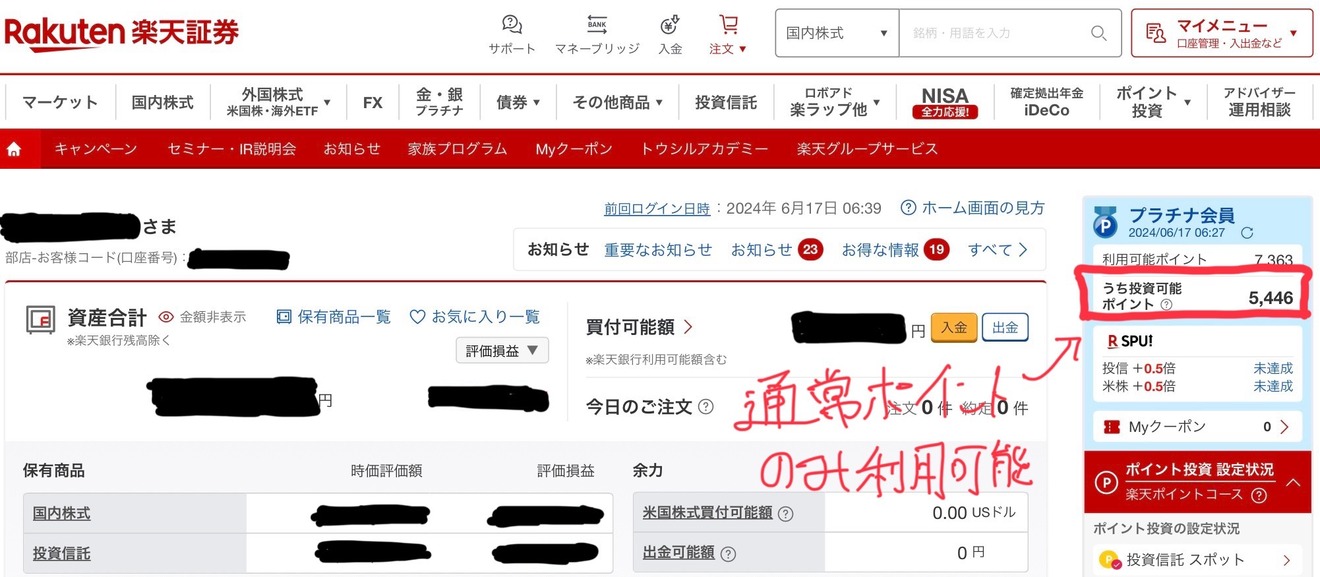
Task: Open お知らせ with 23 badge
Action: 777,250
